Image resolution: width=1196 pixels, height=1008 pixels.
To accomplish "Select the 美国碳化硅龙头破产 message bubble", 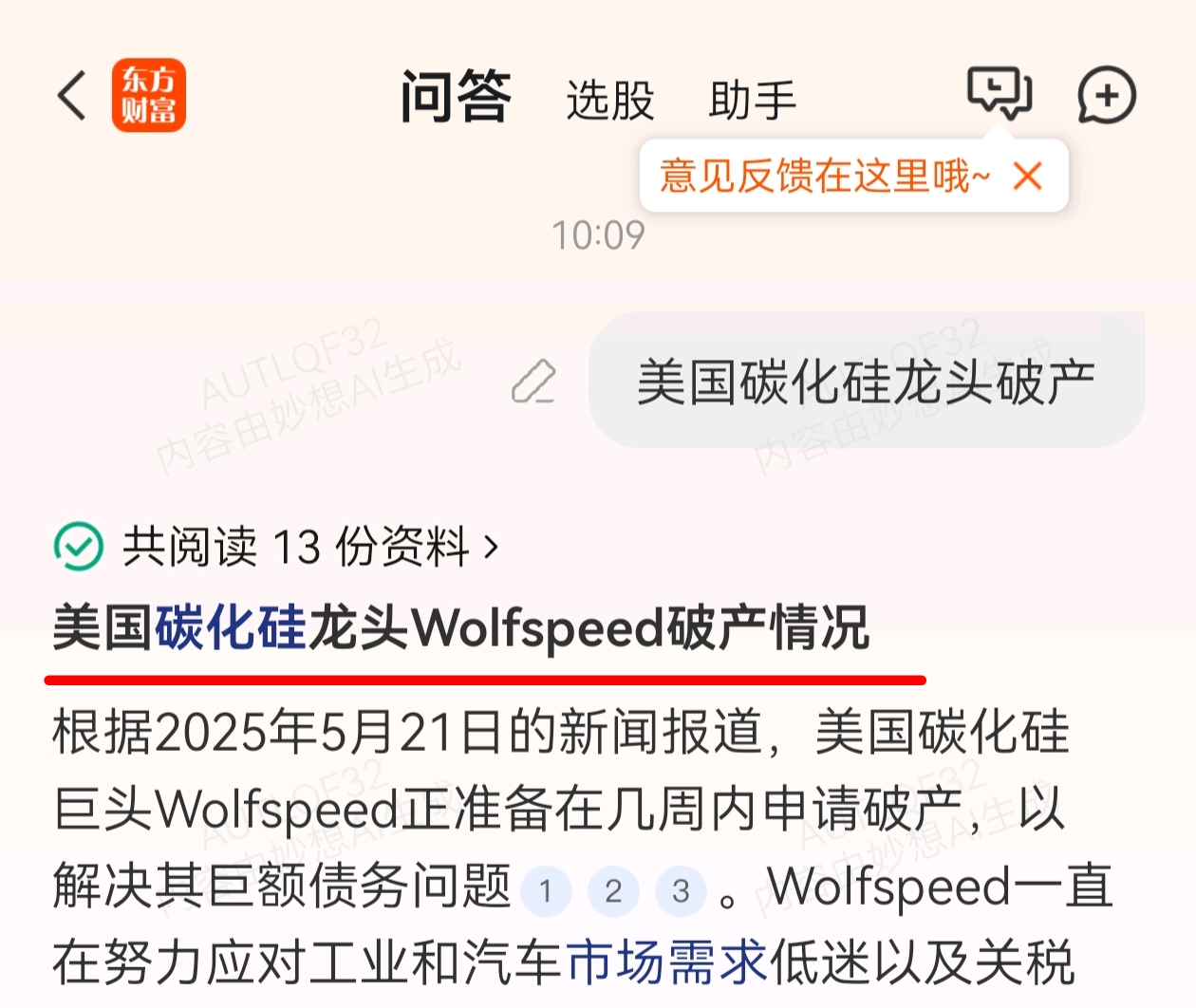I will (x=866, y=381).
